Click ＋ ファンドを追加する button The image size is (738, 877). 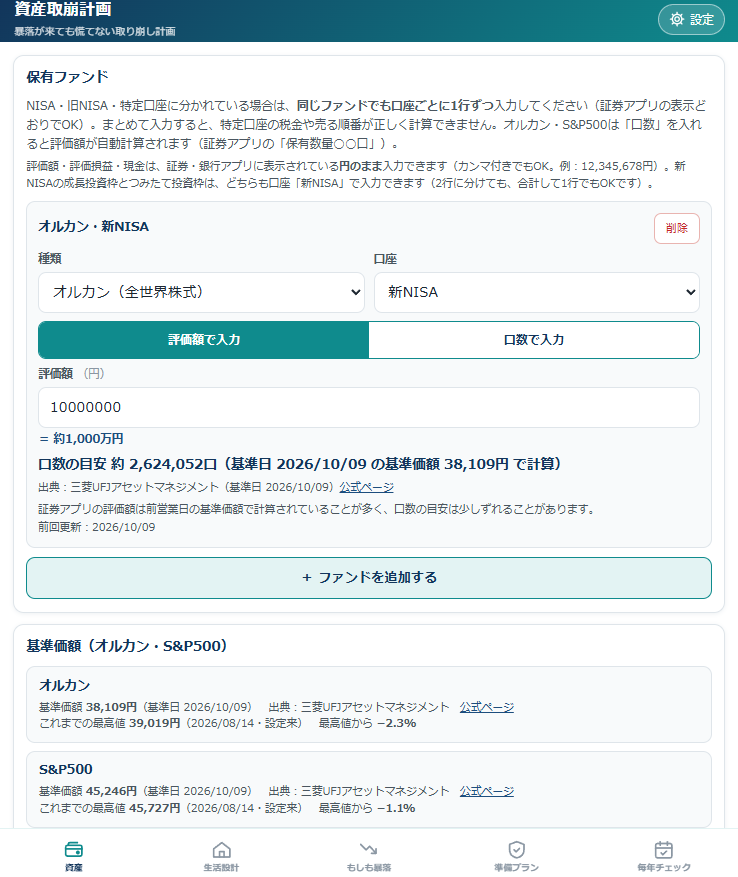[x=369, y=578]
